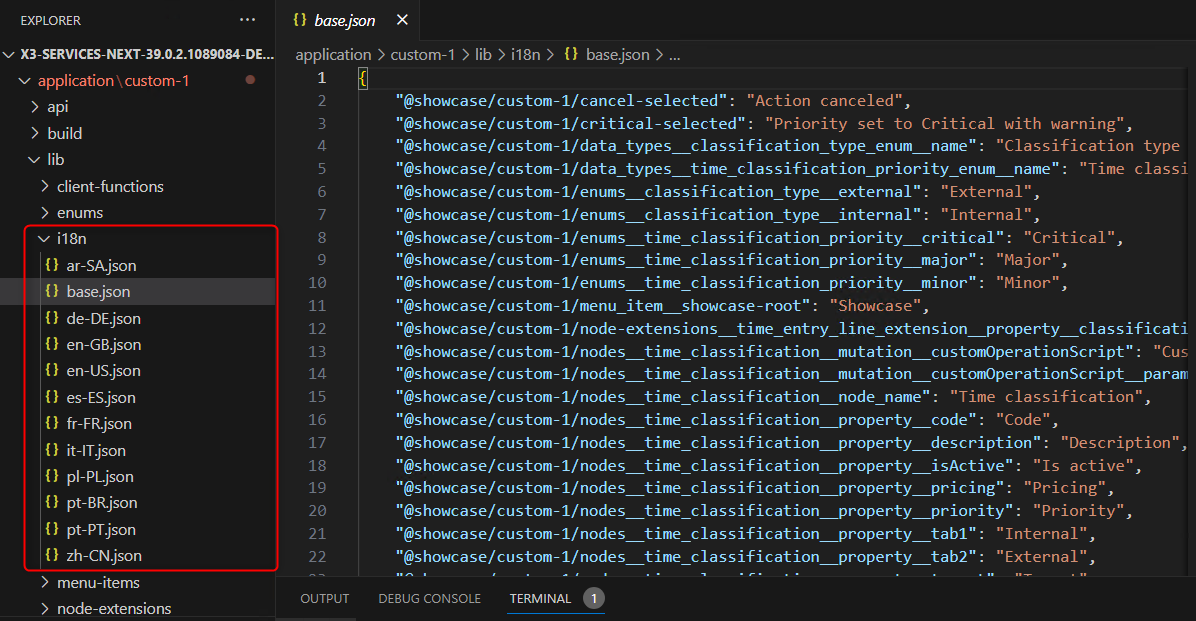Open pt-PT.json translation file
The height and width of the screenshot is (621, 1196).
[x=101, y=529]
